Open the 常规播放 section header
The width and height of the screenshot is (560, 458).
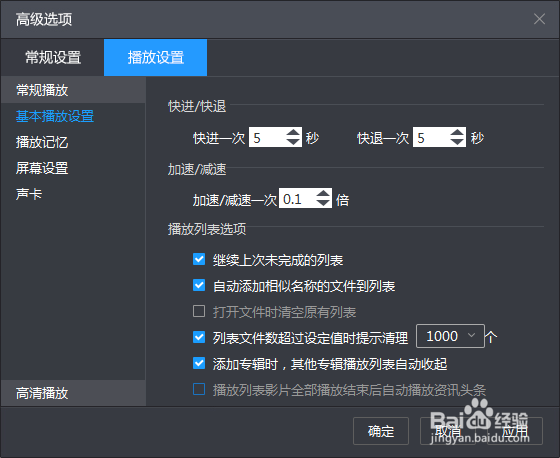click(73, 90)
